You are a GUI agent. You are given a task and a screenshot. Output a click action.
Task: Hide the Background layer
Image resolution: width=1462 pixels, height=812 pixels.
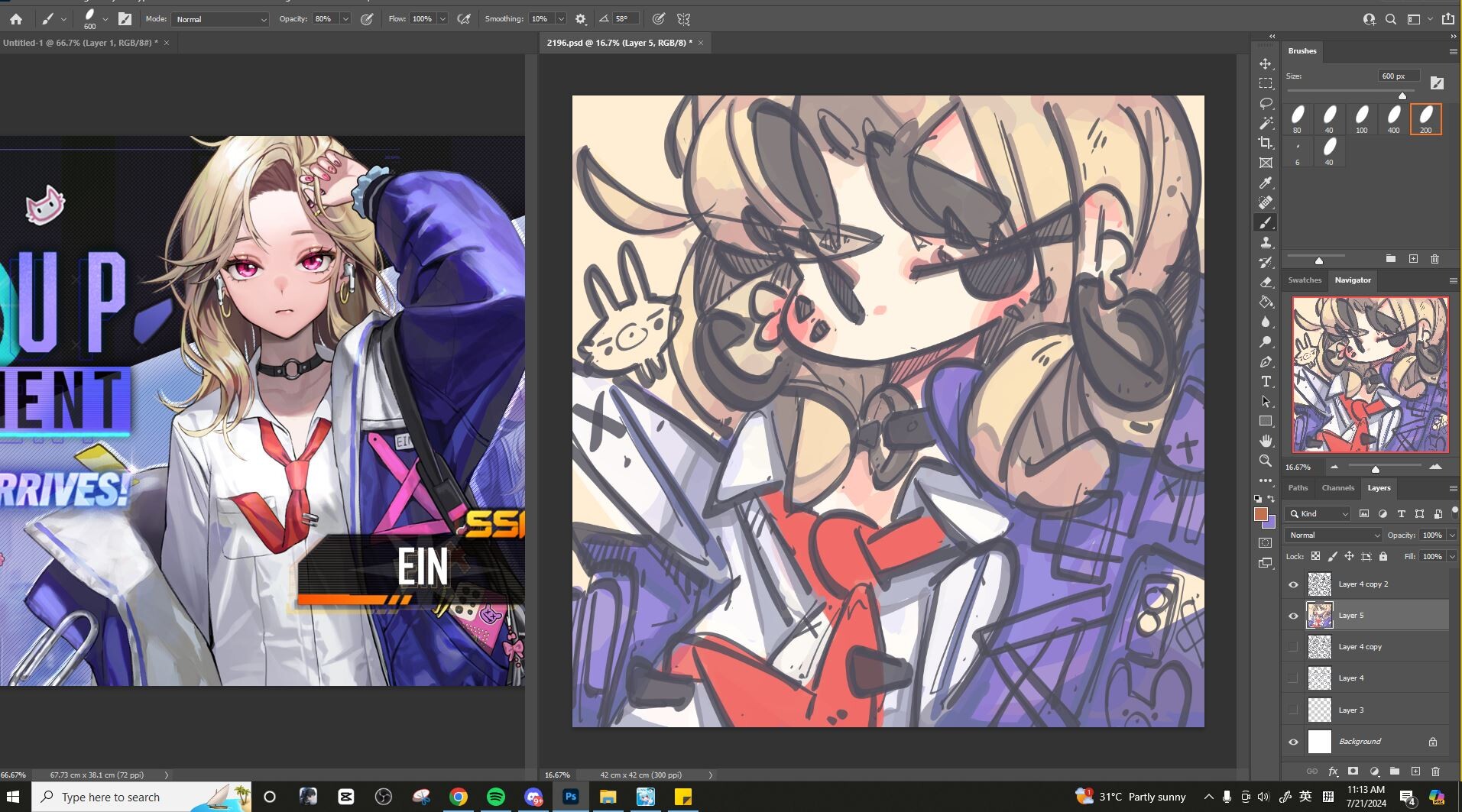[x=1293, y=742]
